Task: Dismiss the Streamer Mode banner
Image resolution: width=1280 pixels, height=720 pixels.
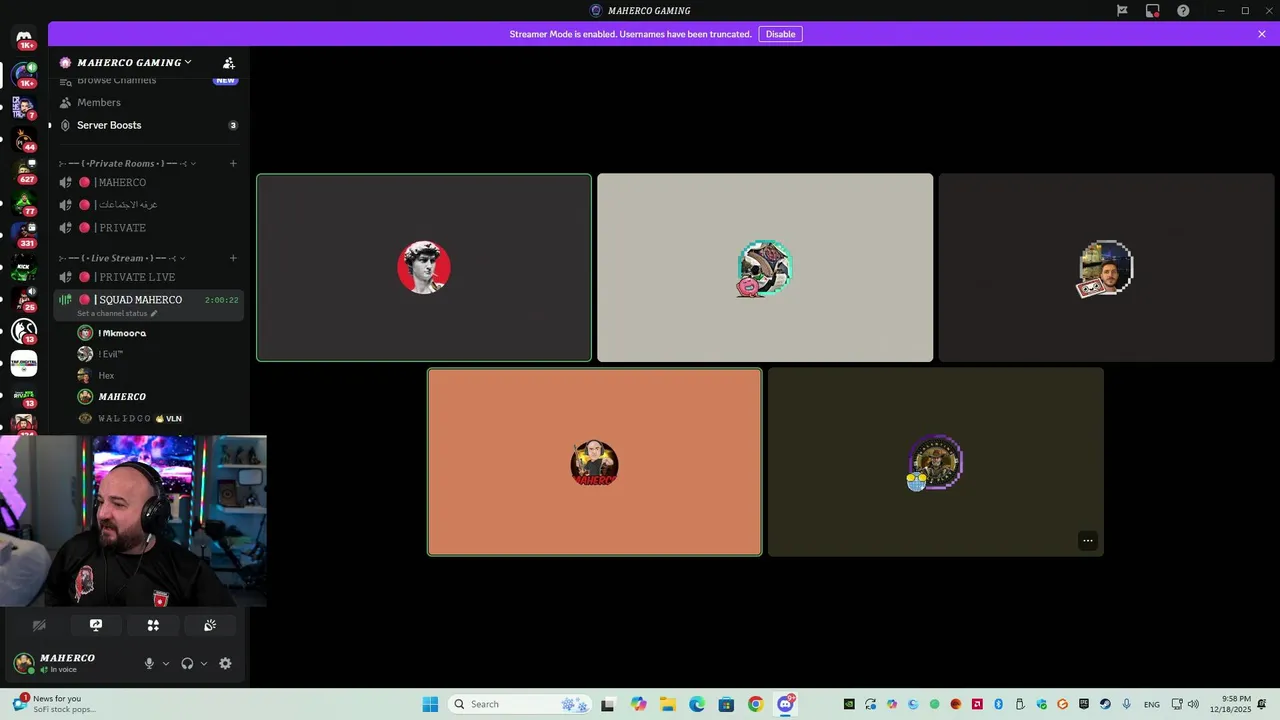Action: tap(1262, 34)
